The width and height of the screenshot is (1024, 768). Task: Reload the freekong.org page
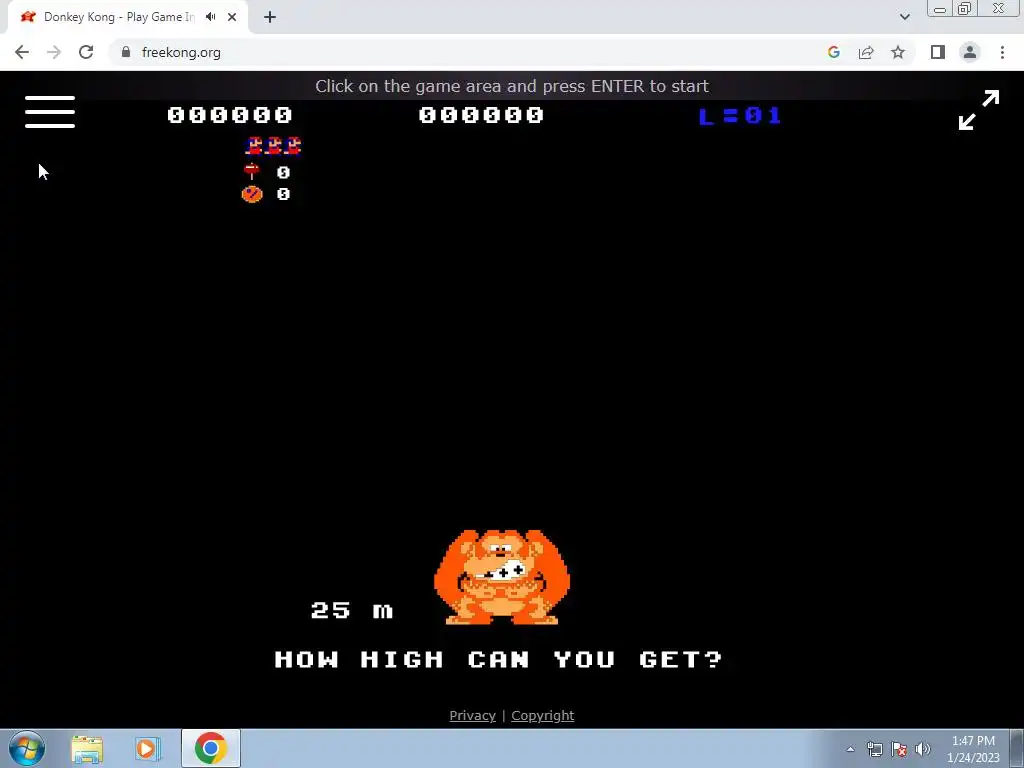(x=86, y=52)
